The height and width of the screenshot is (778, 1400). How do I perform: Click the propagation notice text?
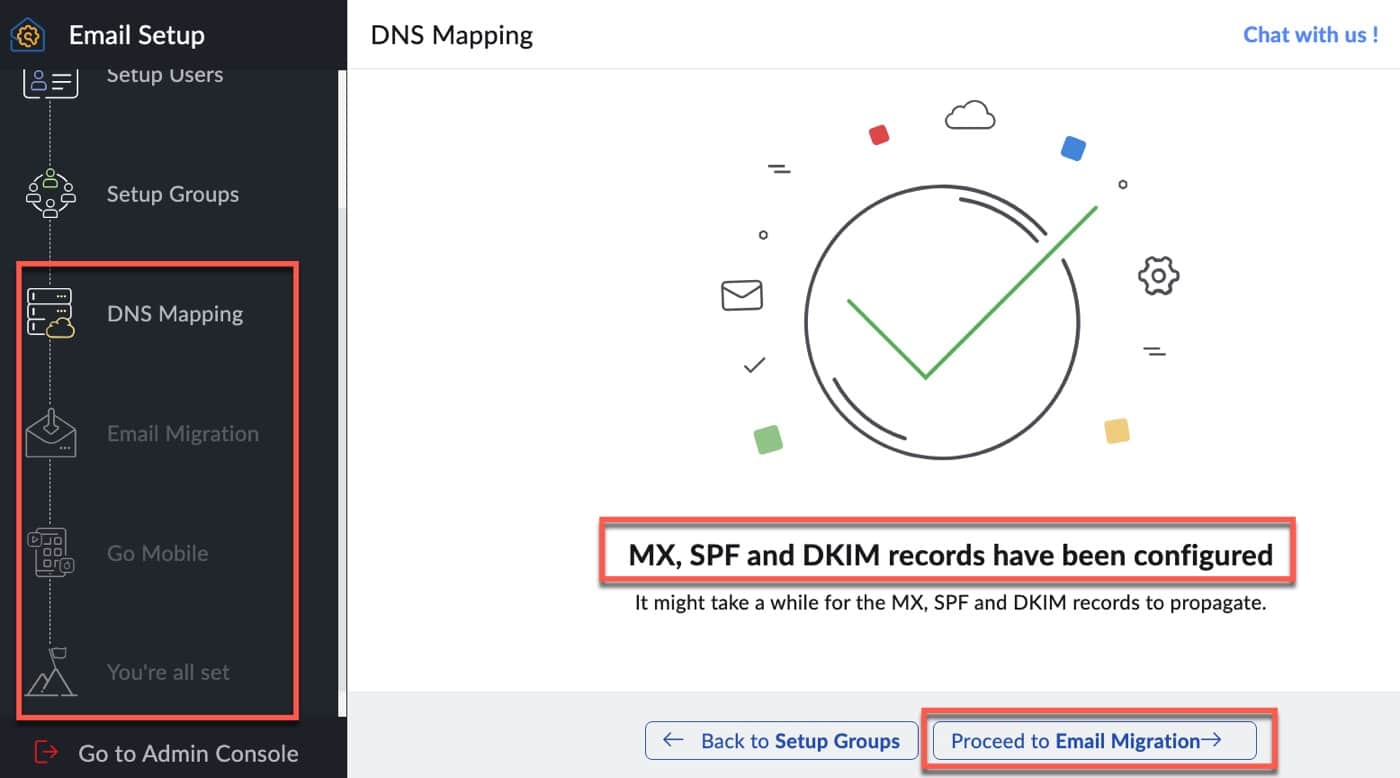pos(950,604)
